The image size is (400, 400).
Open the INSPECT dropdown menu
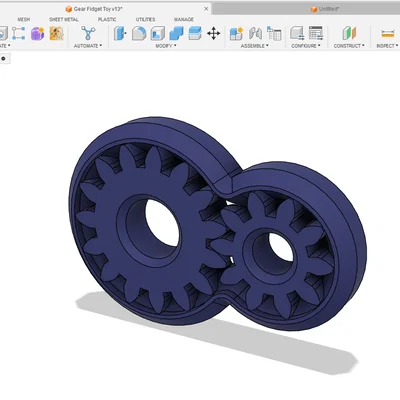(387, 46)
